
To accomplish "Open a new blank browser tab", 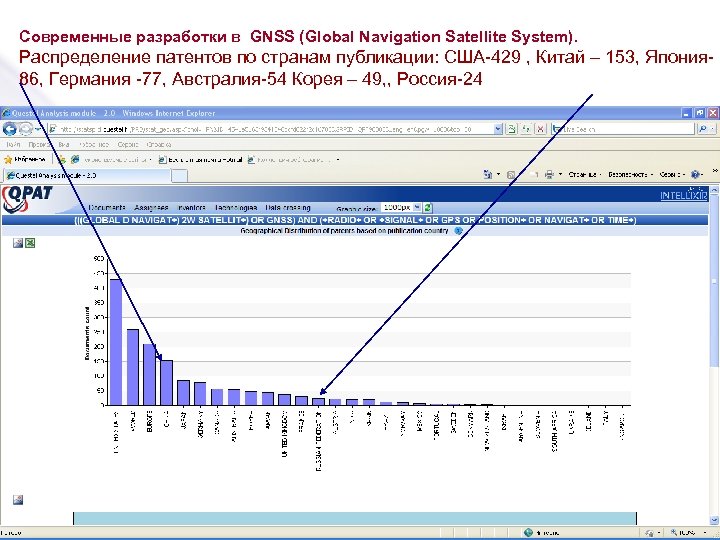I will 180,175.
